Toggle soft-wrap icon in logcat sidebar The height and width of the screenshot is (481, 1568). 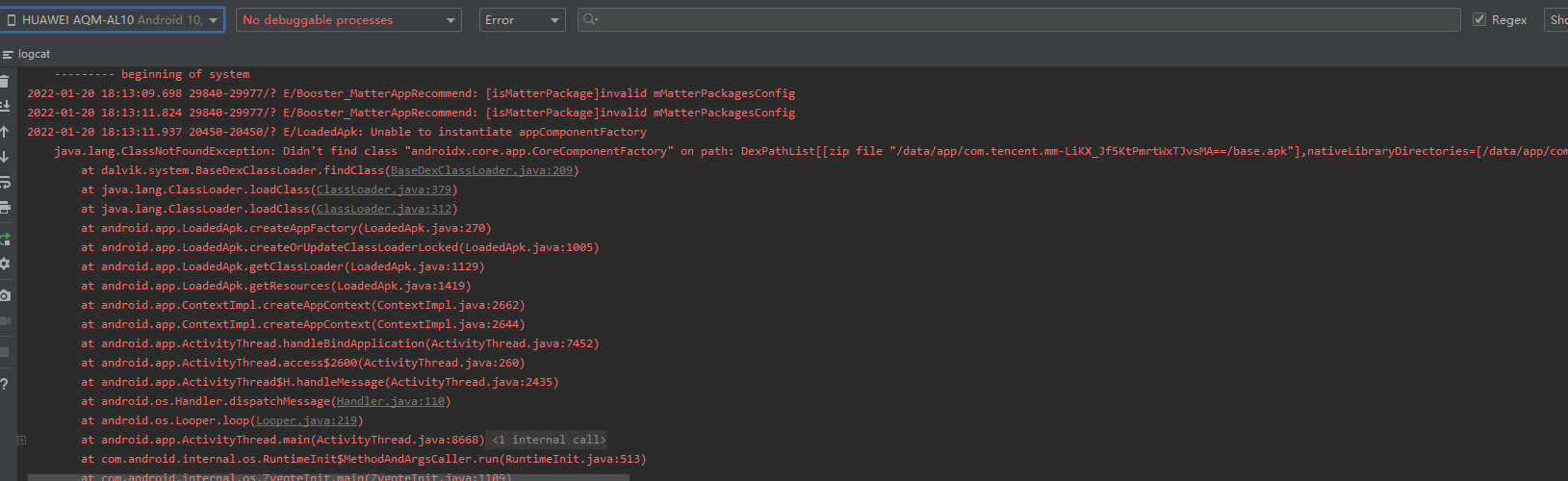click(x=5, y=182)
